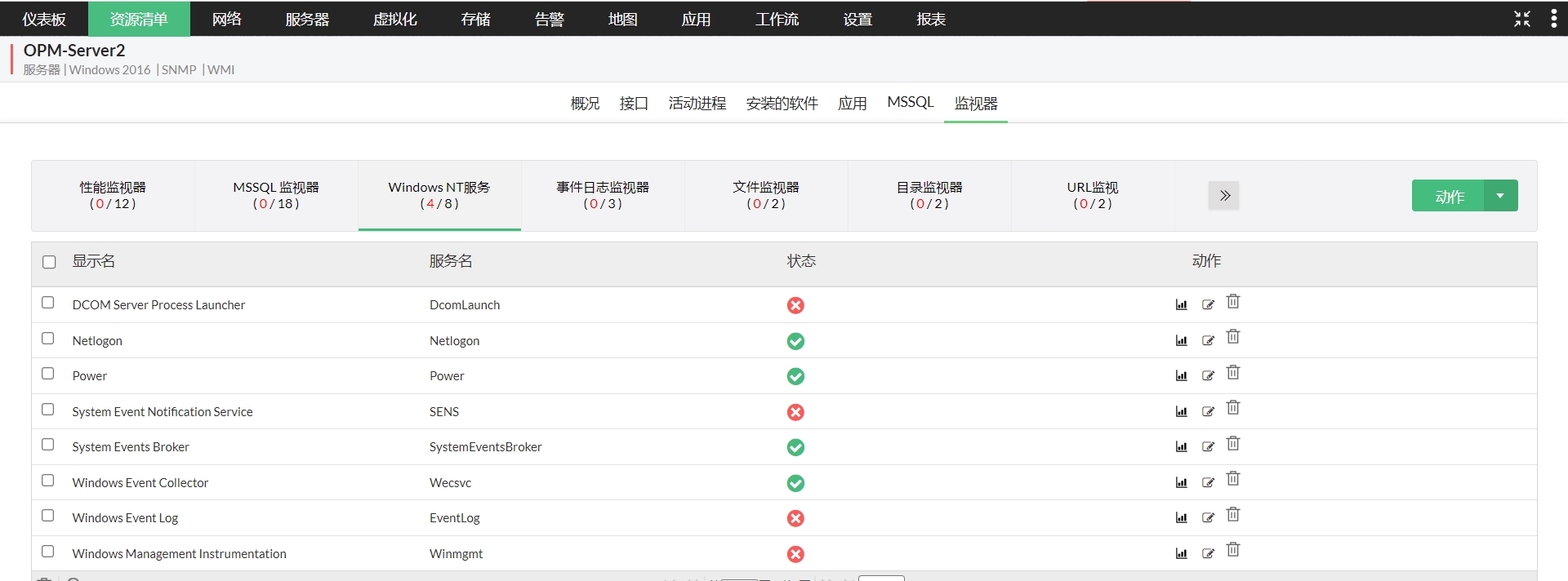Edit the DCOM Server Process Launcher monitor

[1208, 305]
